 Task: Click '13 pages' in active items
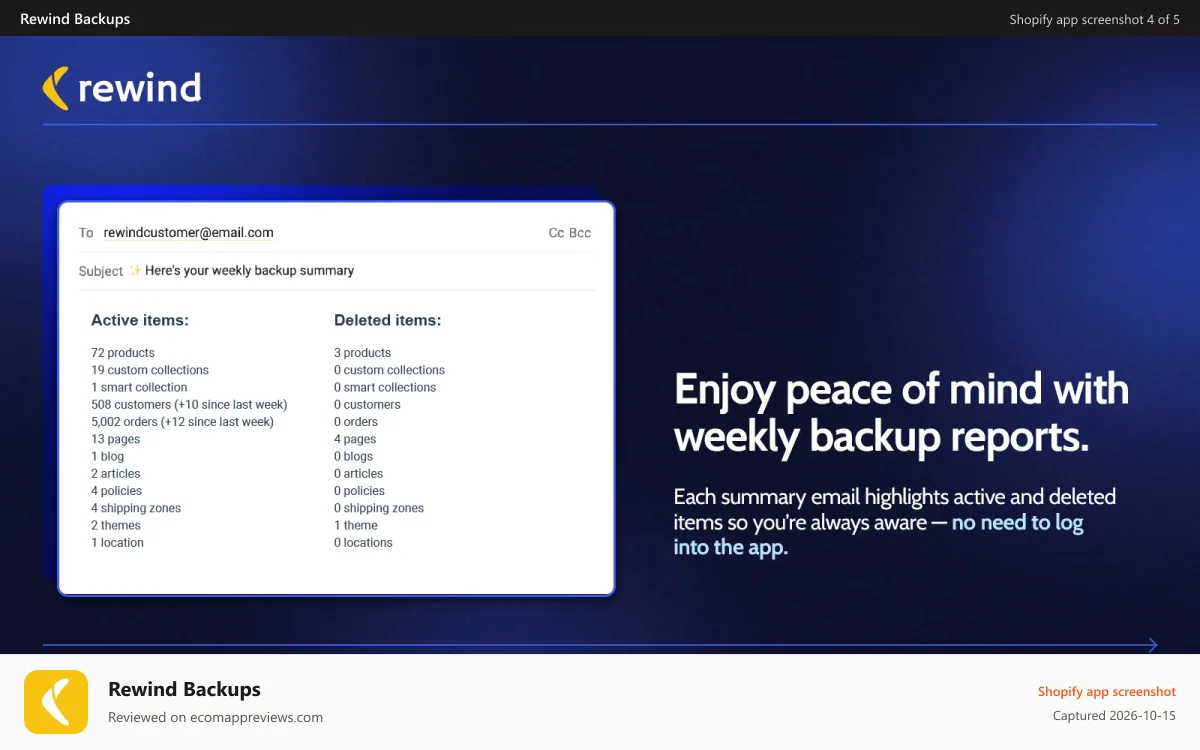point(116,439)
